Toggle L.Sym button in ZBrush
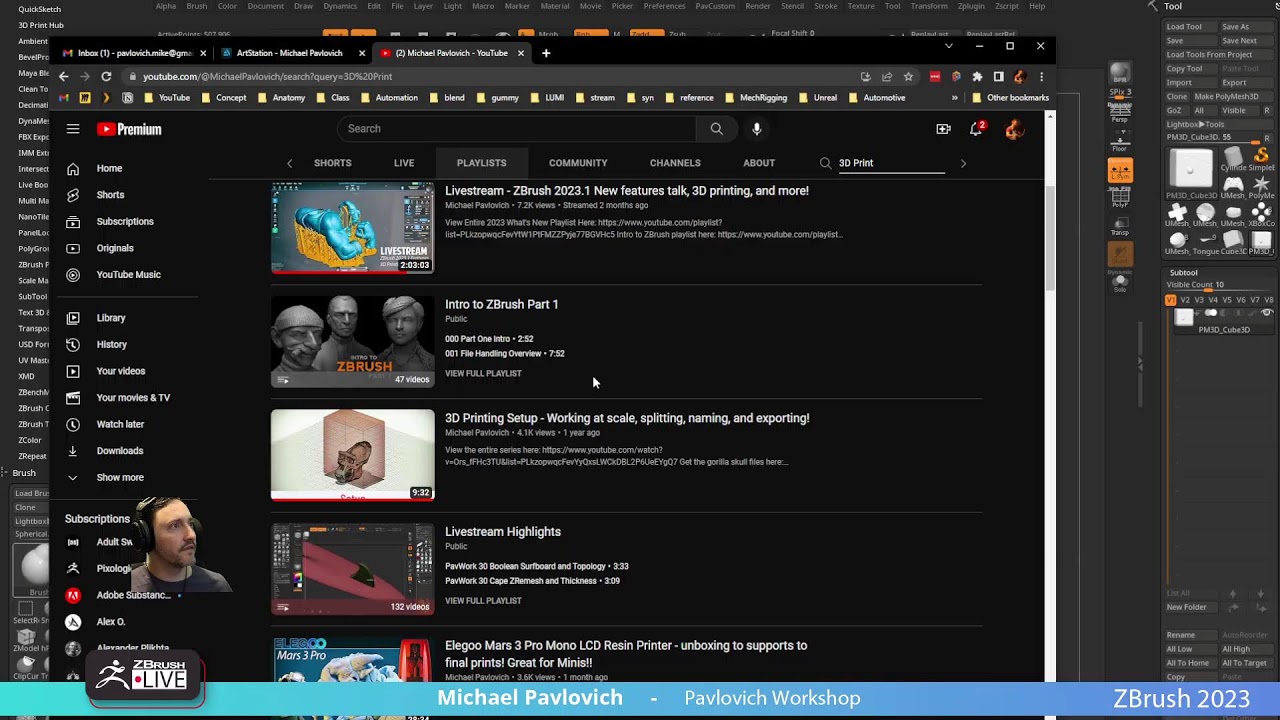The image size is (1280, 720). point(1120,171)
